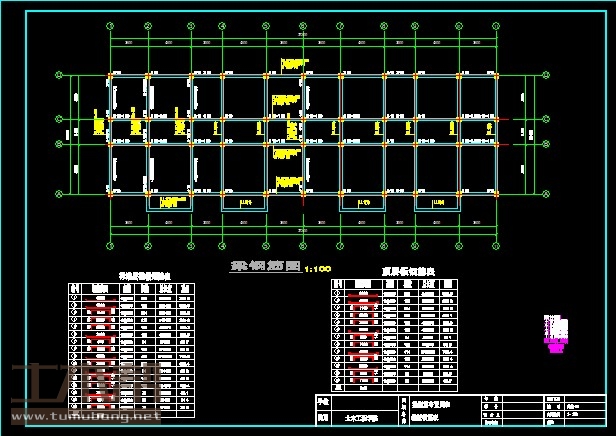
Task: Click the title block in bottom-right corner
Action: [x=460, y=410]
